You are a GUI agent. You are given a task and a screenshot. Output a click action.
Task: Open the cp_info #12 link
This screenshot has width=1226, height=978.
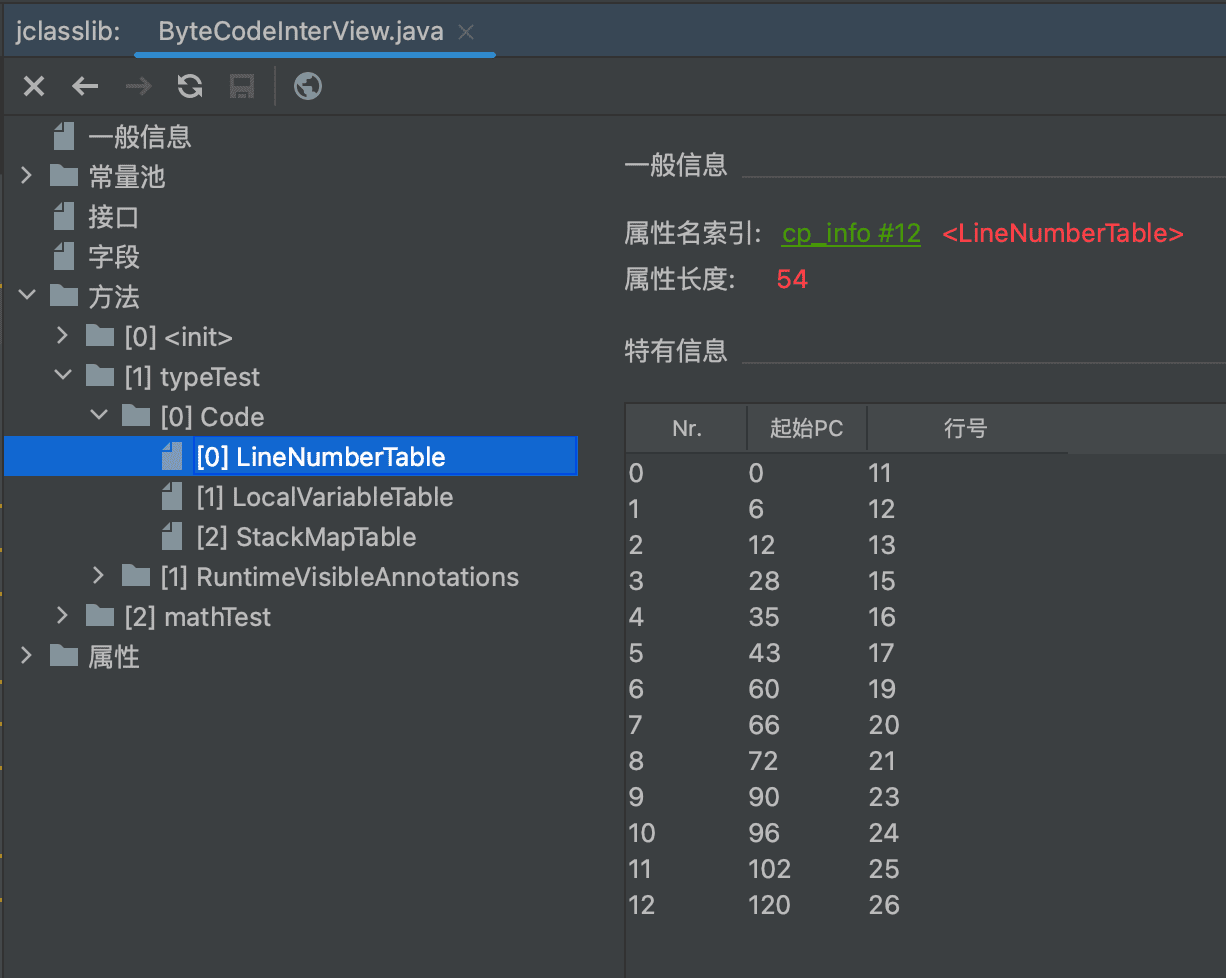pos(851,233)
